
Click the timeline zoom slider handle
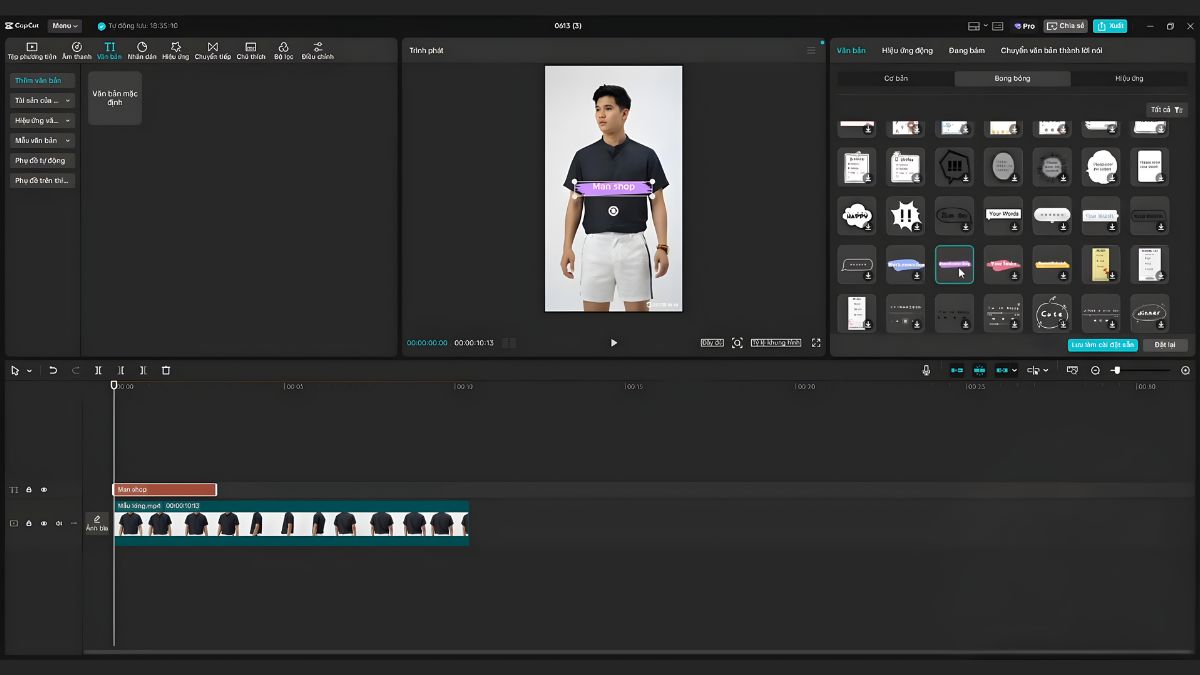(x=1116, y=370)
